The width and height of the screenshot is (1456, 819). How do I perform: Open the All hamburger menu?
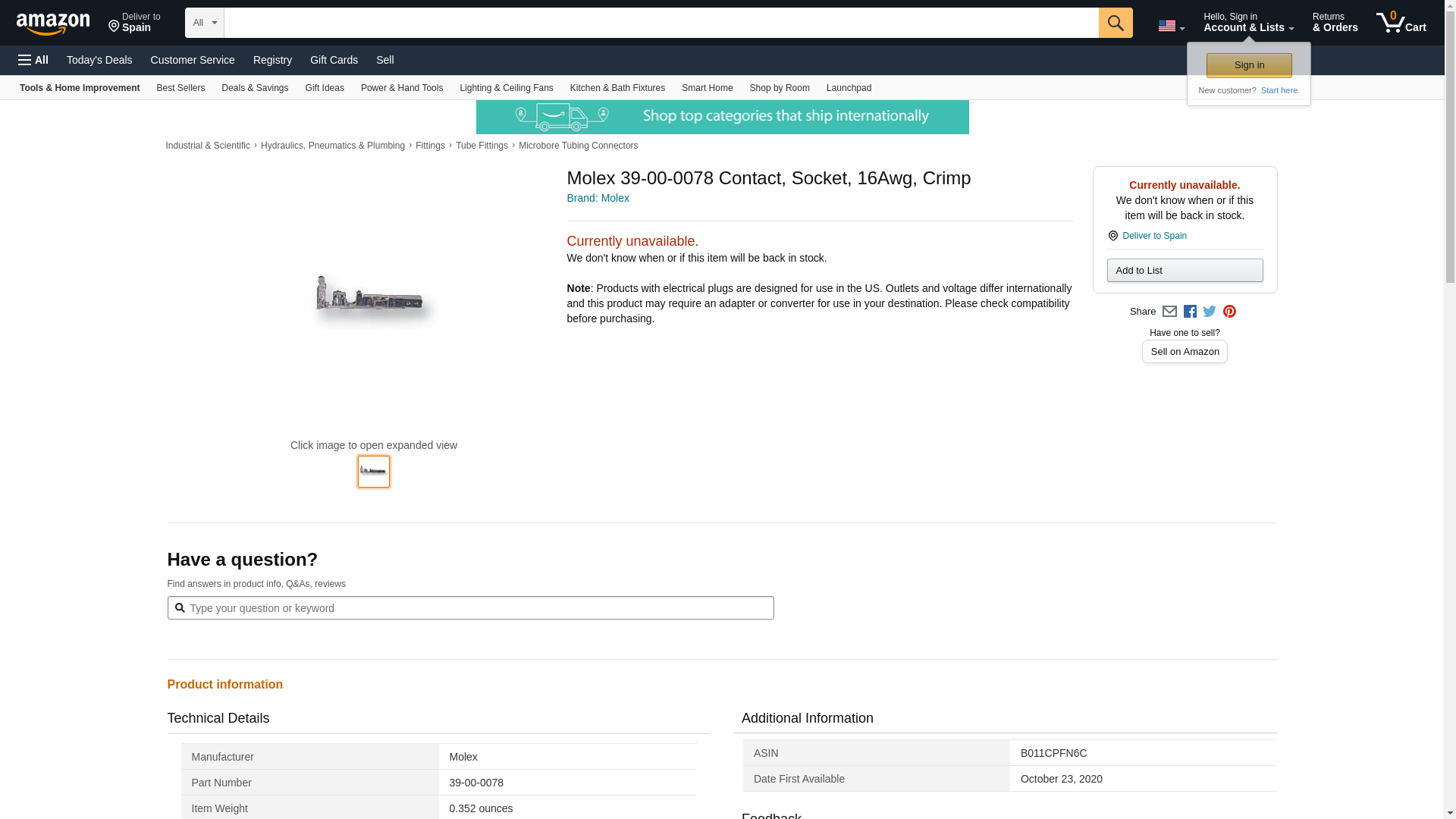[x=33, y=60]
